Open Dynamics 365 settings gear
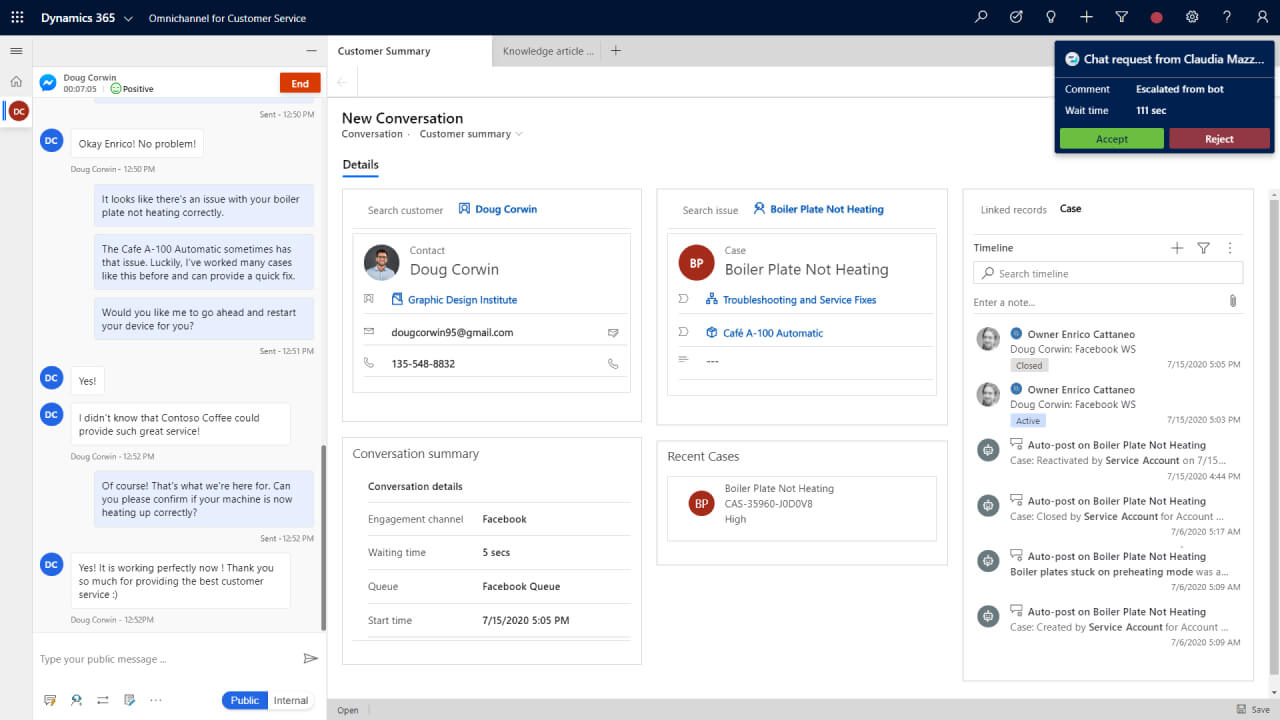The width and height of the screenshot is (1280, 720). (1191, 17)
